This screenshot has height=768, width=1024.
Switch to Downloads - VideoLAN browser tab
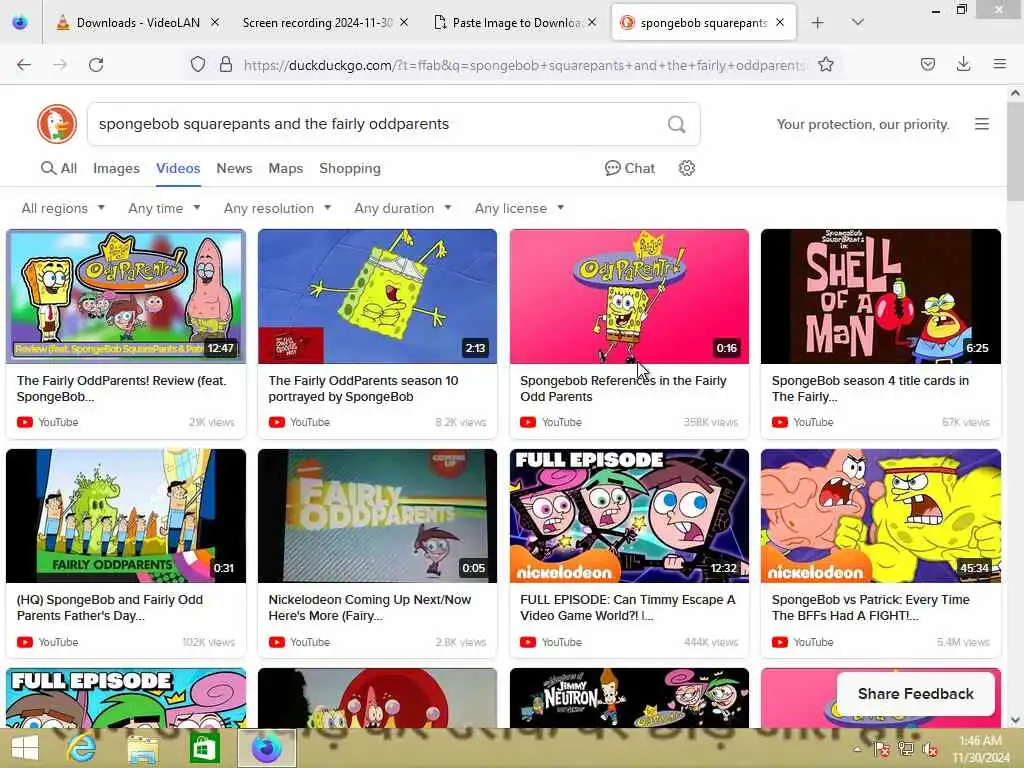136,23
